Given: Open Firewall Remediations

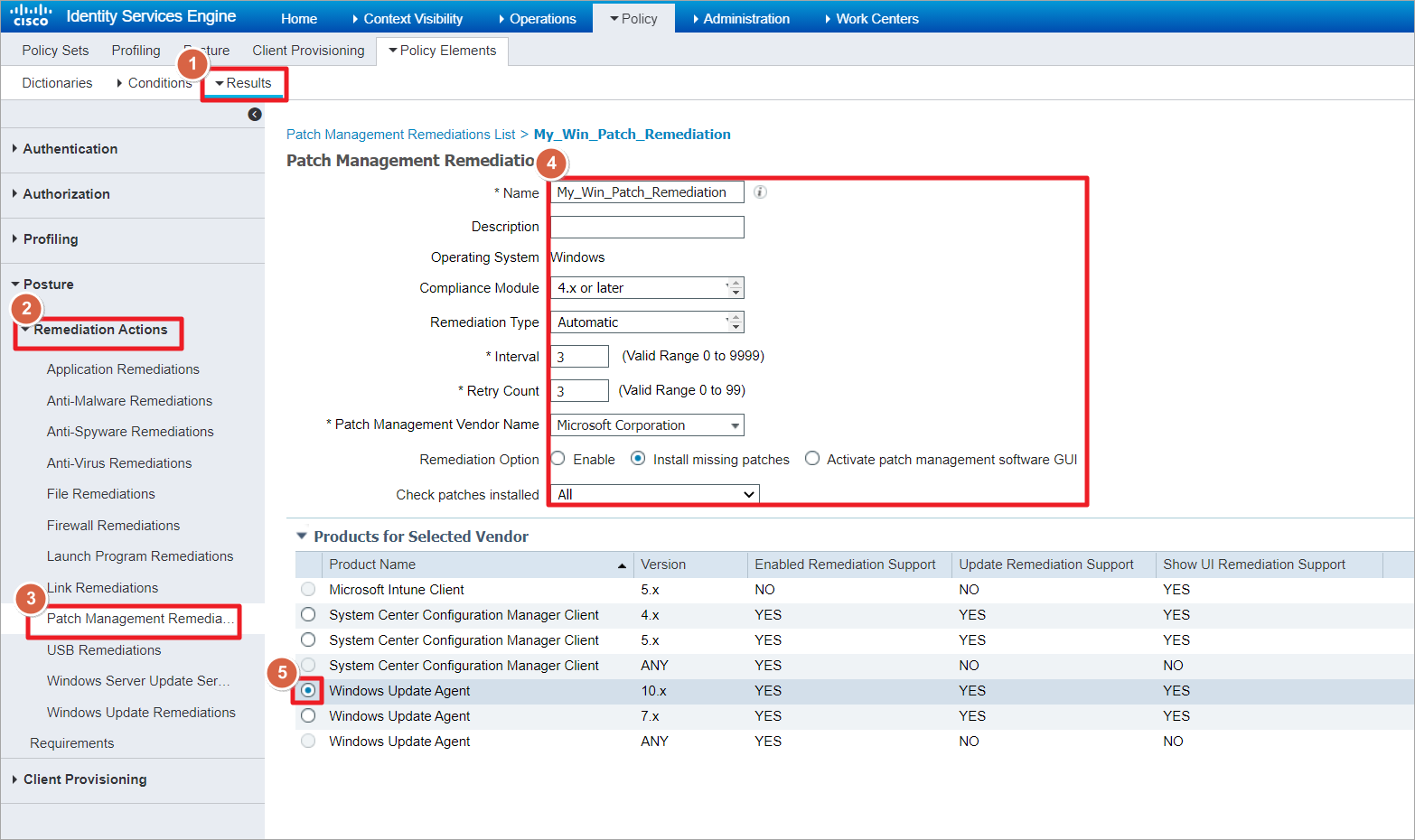Looking at the screenshot, I should [x=113, y=526].
